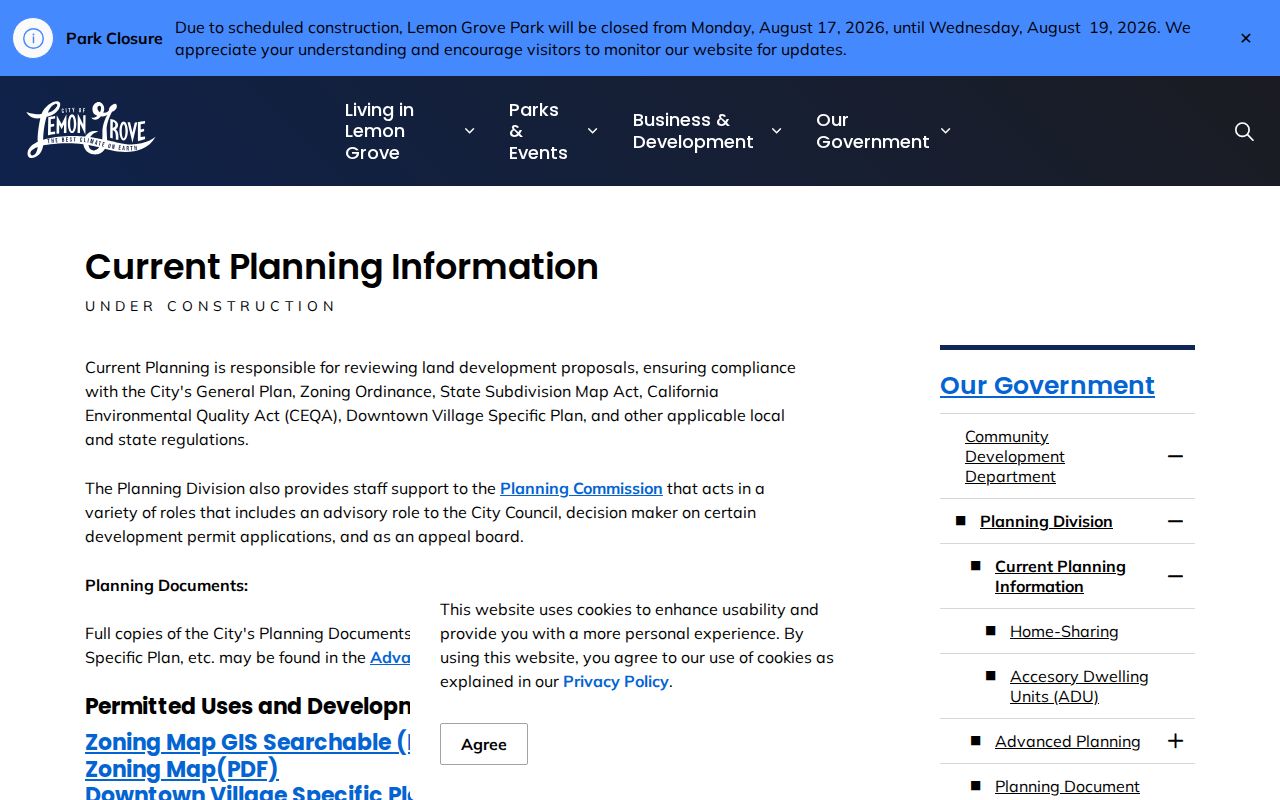Collapse the Current Planning Information section
The width and height of the screenshot is (1280, 800).
click(1175, 576)
